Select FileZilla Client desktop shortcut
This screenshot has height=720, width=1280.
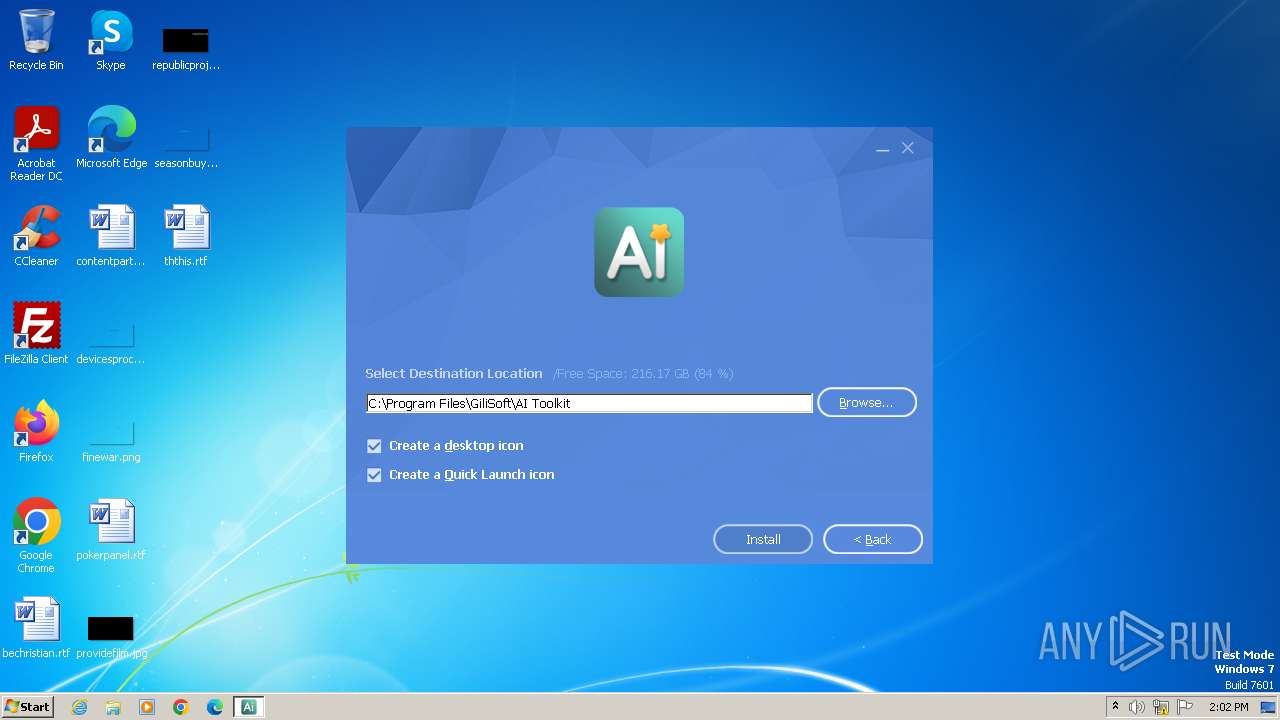[36, 334]
